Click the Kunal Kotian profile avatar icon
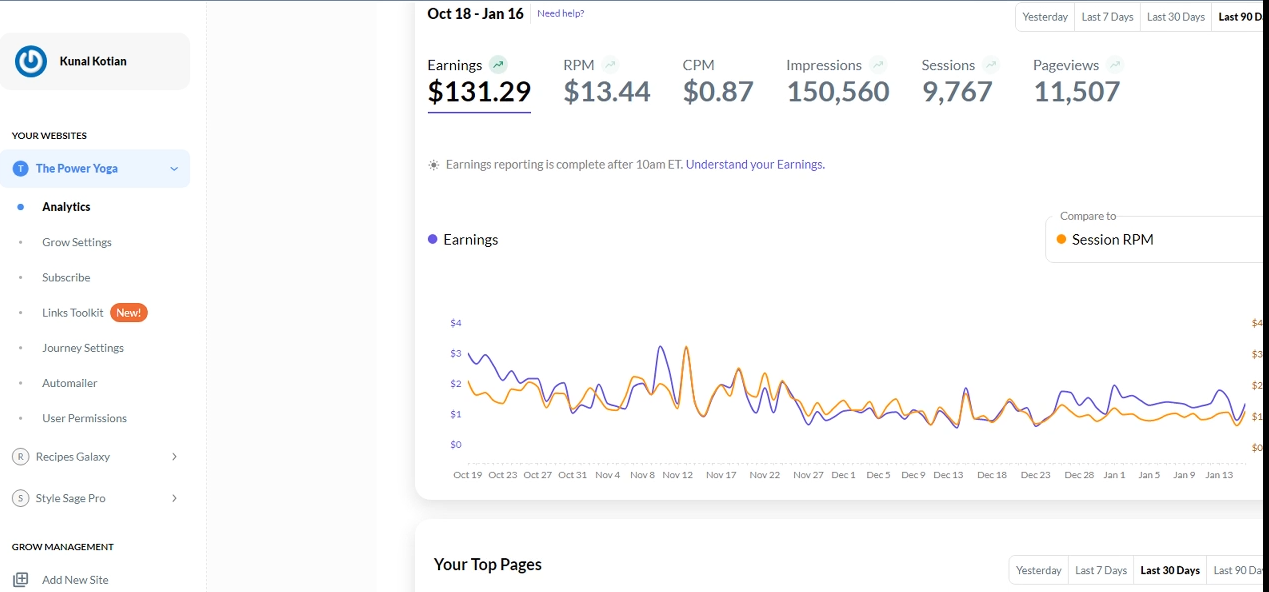The height and width of the screenshot is (592, 1269). tap(31, 61)
